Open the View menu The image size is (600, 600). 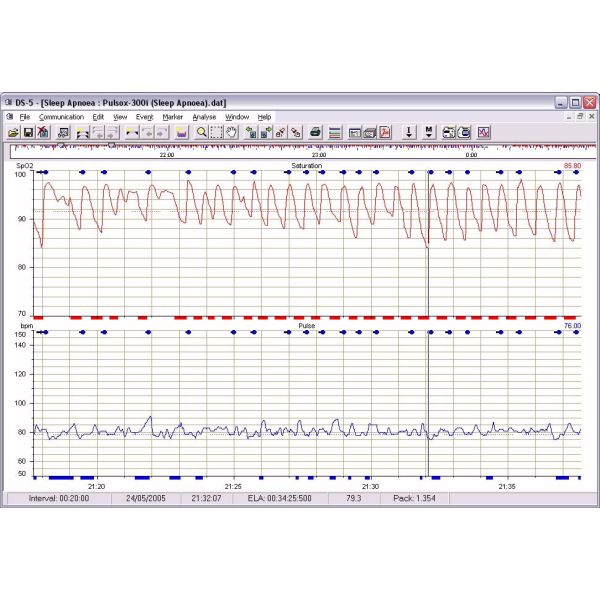pyautogui.click(x=120, y=117)
